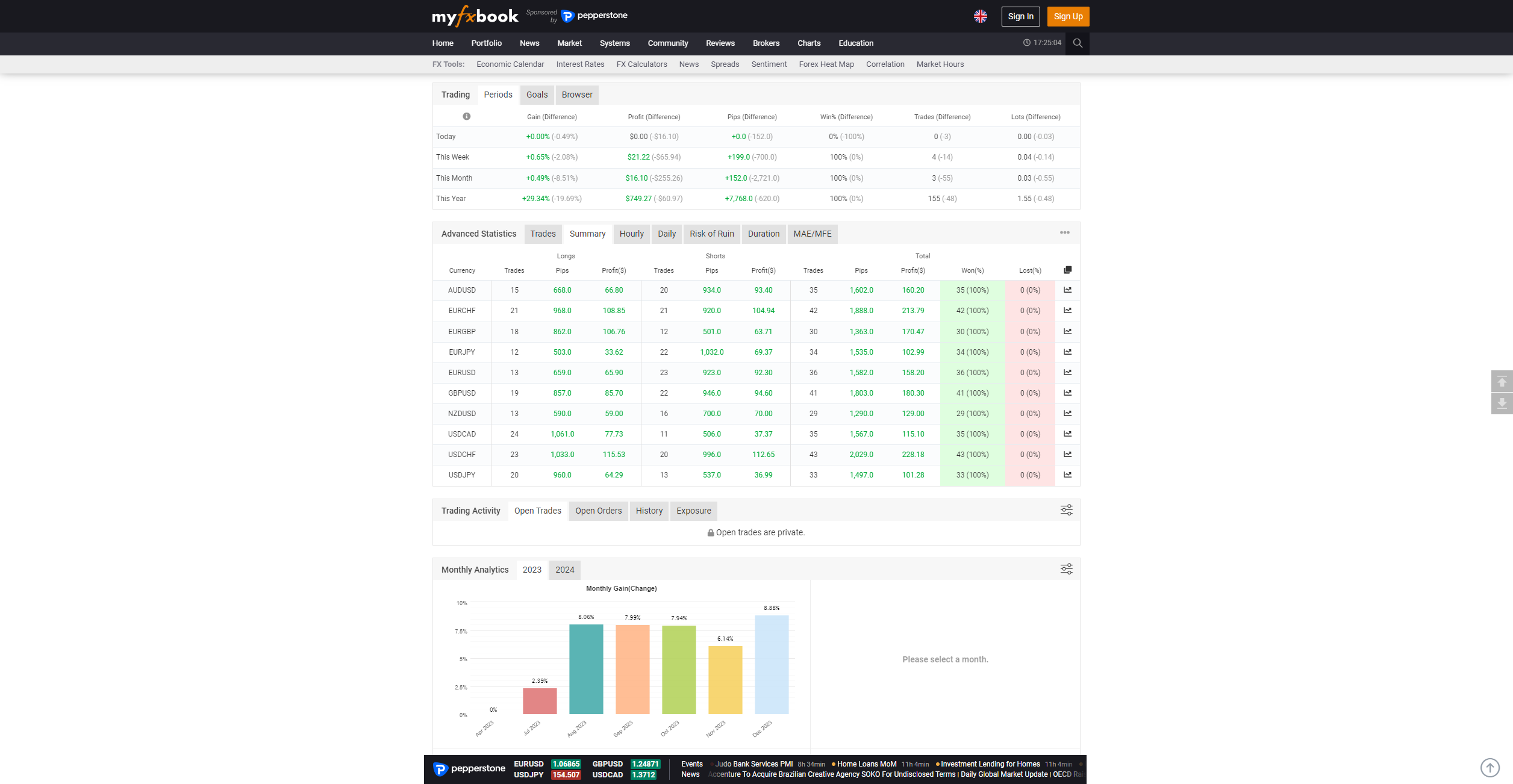Open the Sentiment tool link

click(769, 64)
